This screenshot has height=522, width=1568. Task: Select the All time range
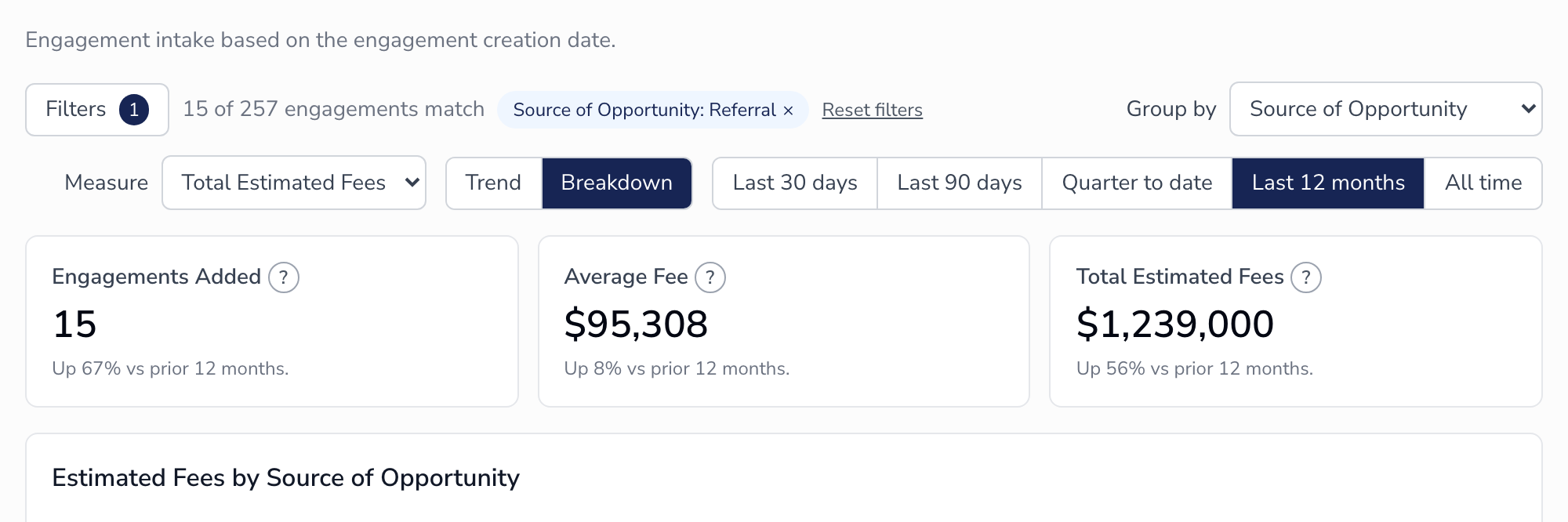(1483, 183)
